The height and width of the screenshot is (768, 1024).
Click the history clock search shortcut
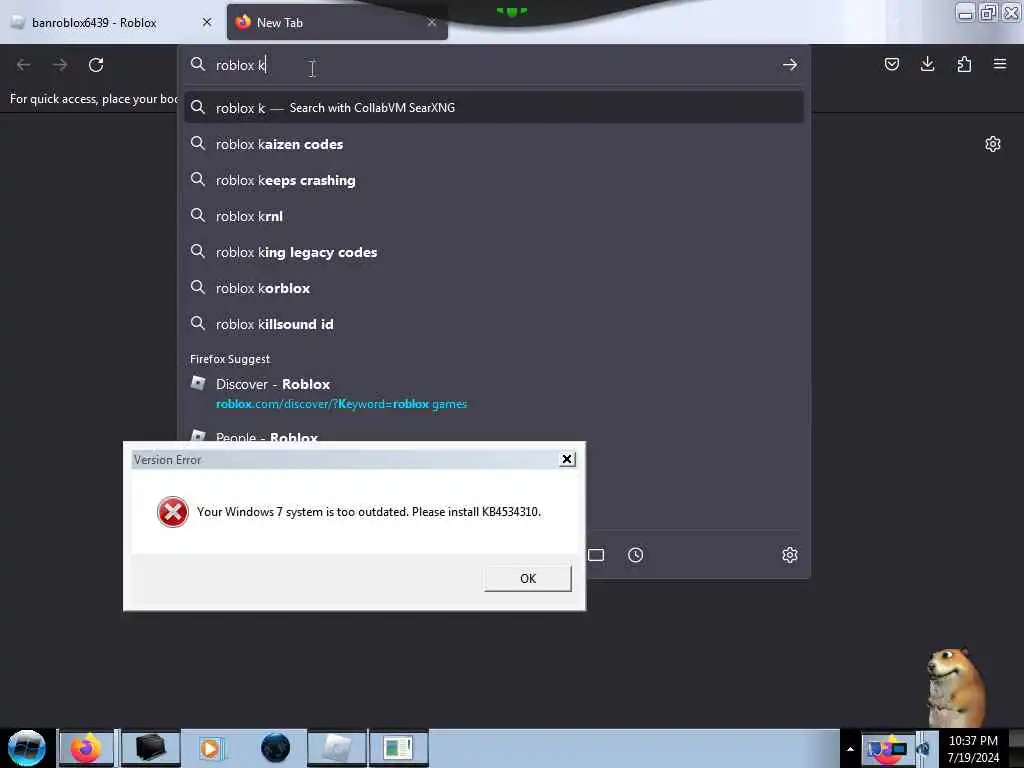tap(635, 555)
